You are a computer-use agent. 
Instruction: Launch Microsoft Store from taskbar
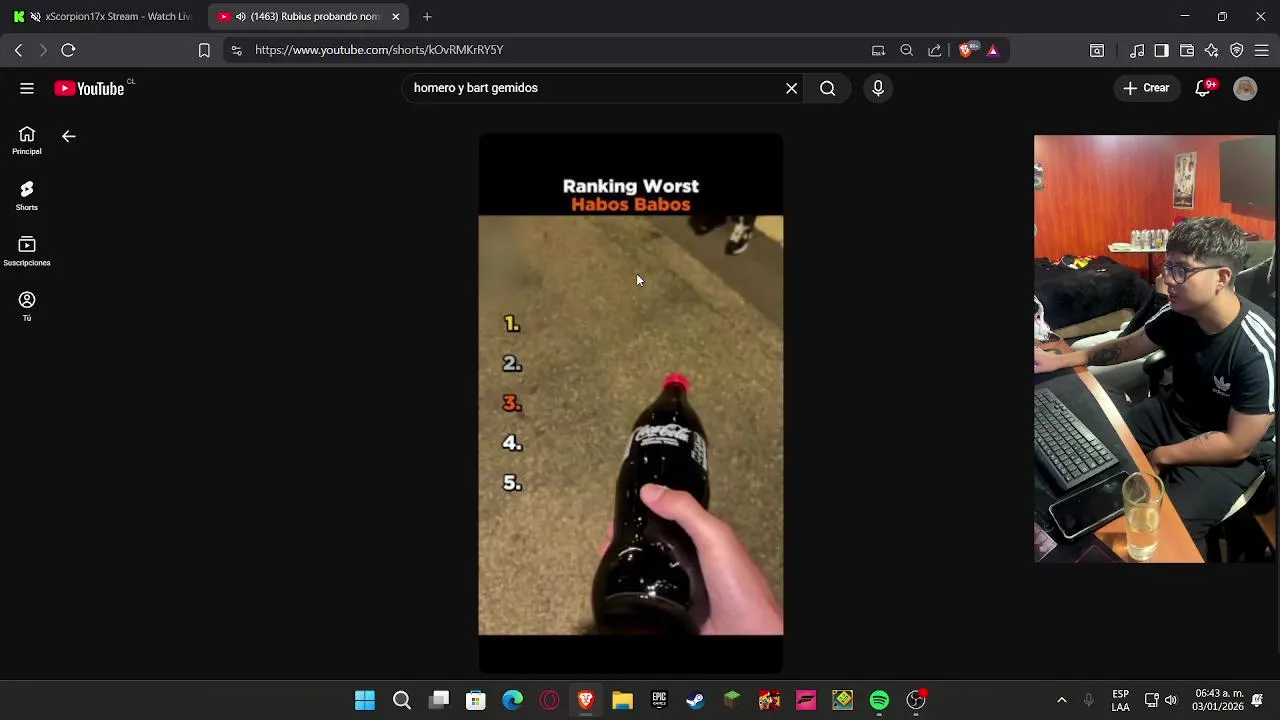476,700
